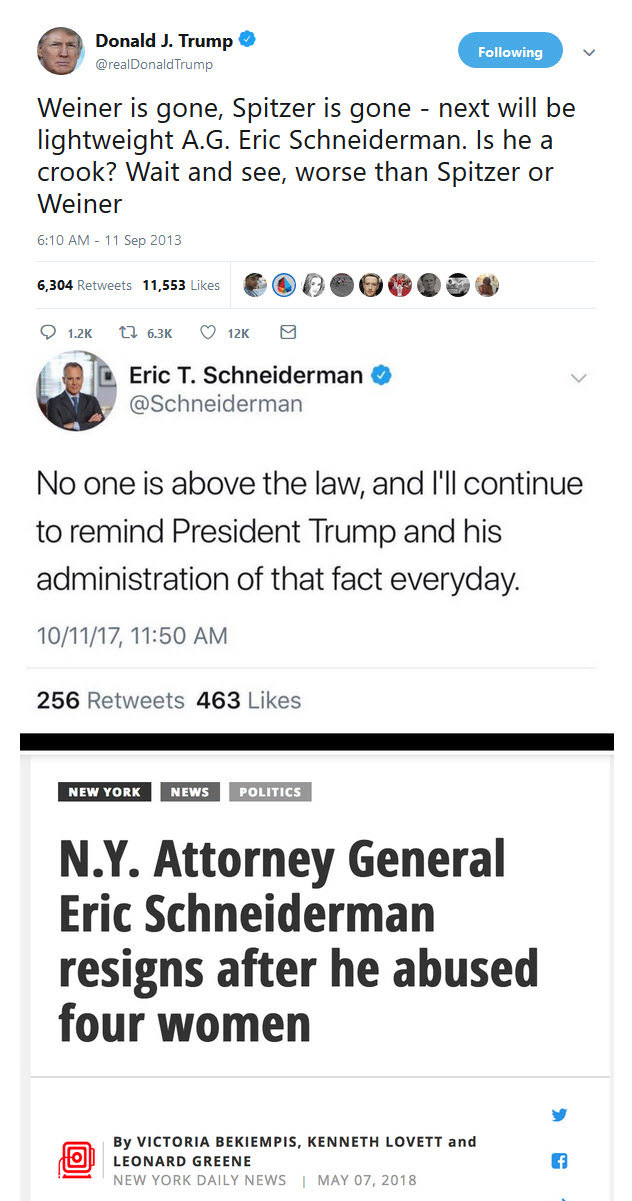View the 6,304 Retweets count
This screenshot has height=1201, width=632.
84,285
